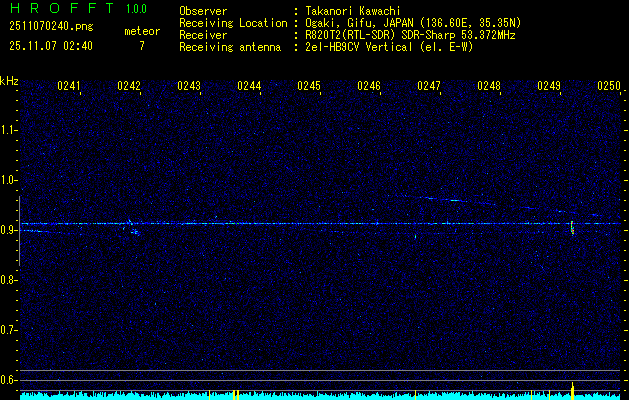Click the 1.1 frequency axis label
The image size is (629, 400).
coord(9,130)
